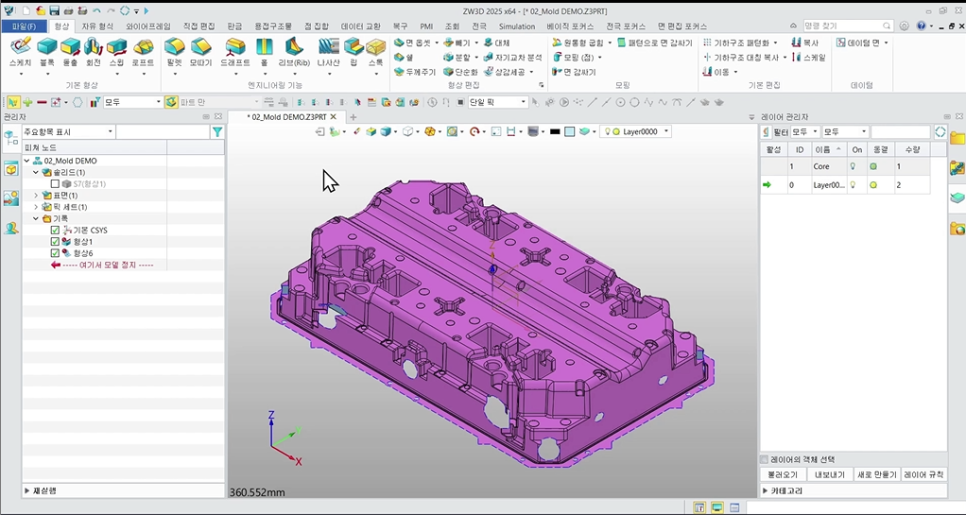Add a new document tab with plus
Viewport: 966px width, 515px height.
click(353, 117)
